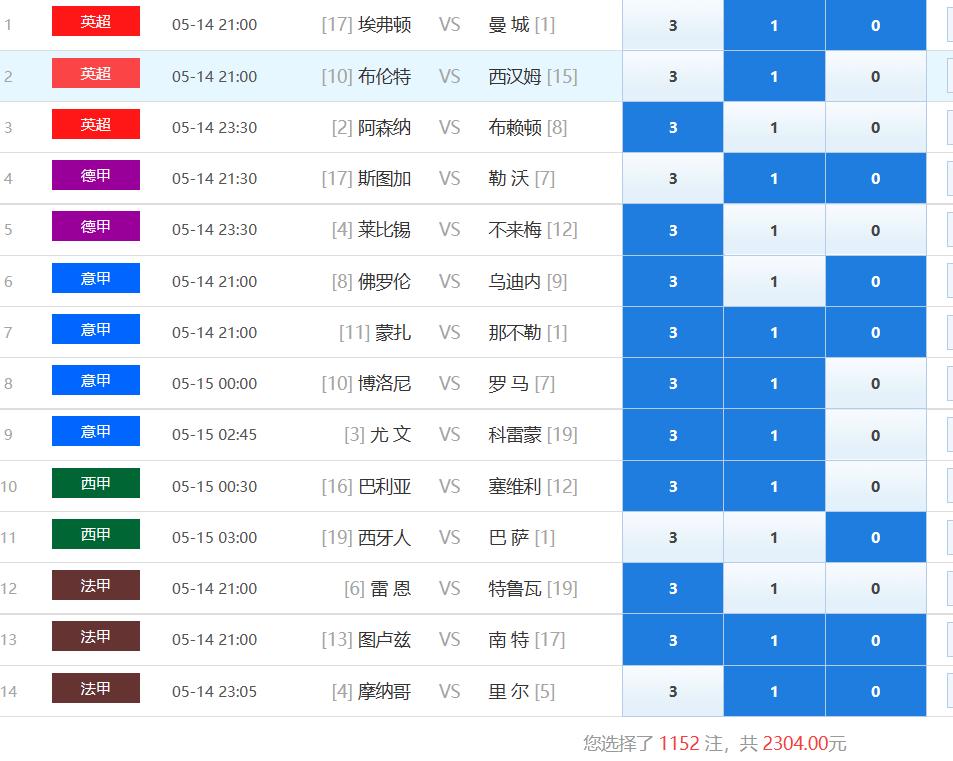Viewport: 953px width, 761px height.
Task: Click the 英超 league badge for 埃弗顿 vs 曼城
Action: (95, 22)
